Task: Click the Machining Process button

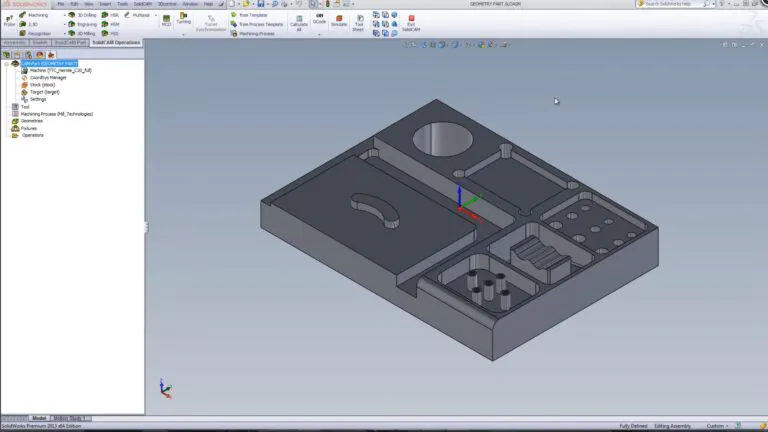Action: click(x=255, y=33)
